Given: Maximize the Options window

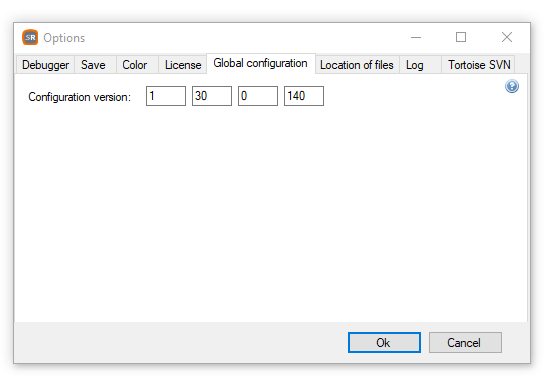Looking at the screenshot, I should (x=461, y=37).
